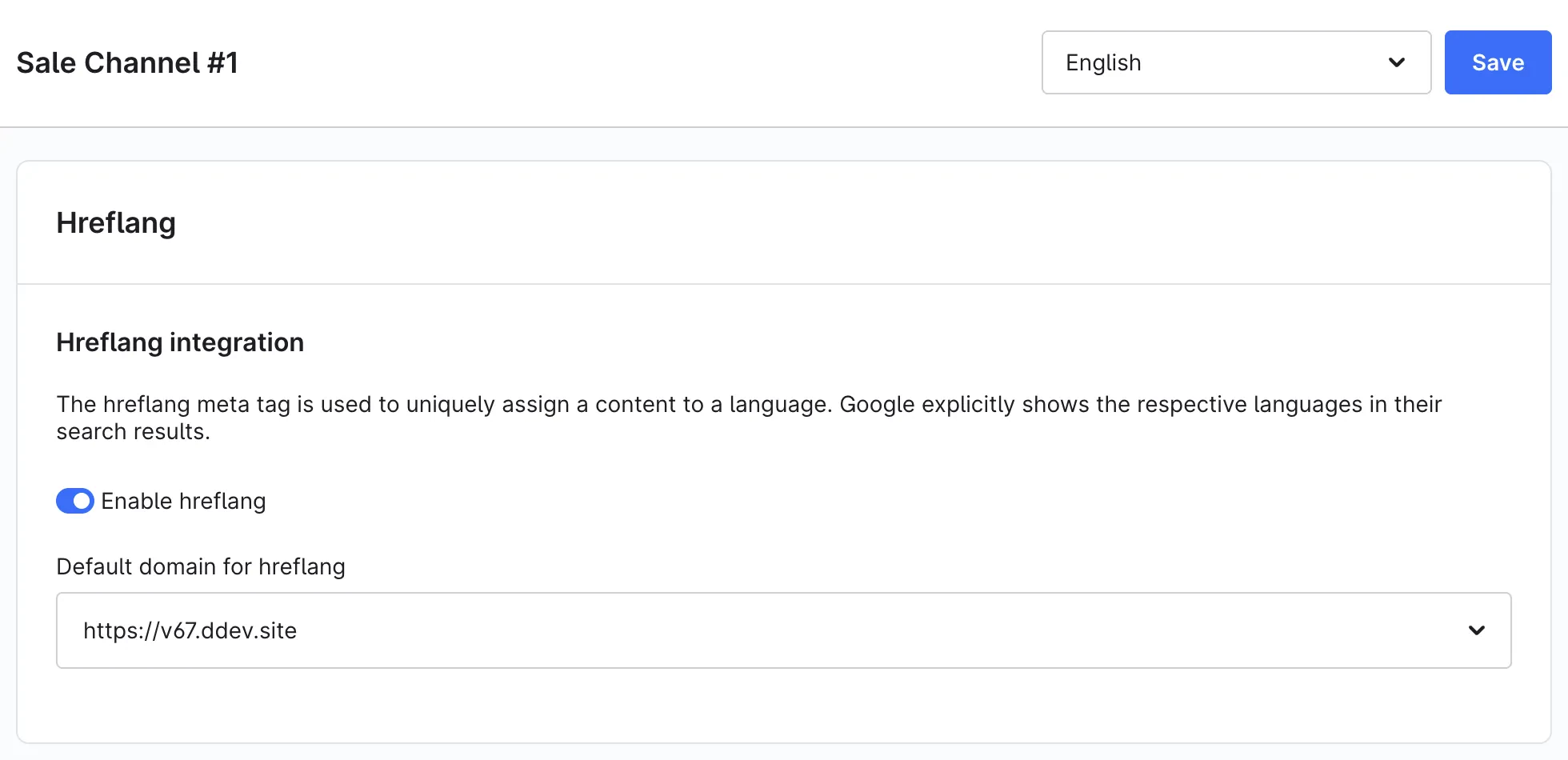Viewport: 1568px width, 760px height.
Task: Click the "Enable hreflang" label text
Action: pos(183,501)
